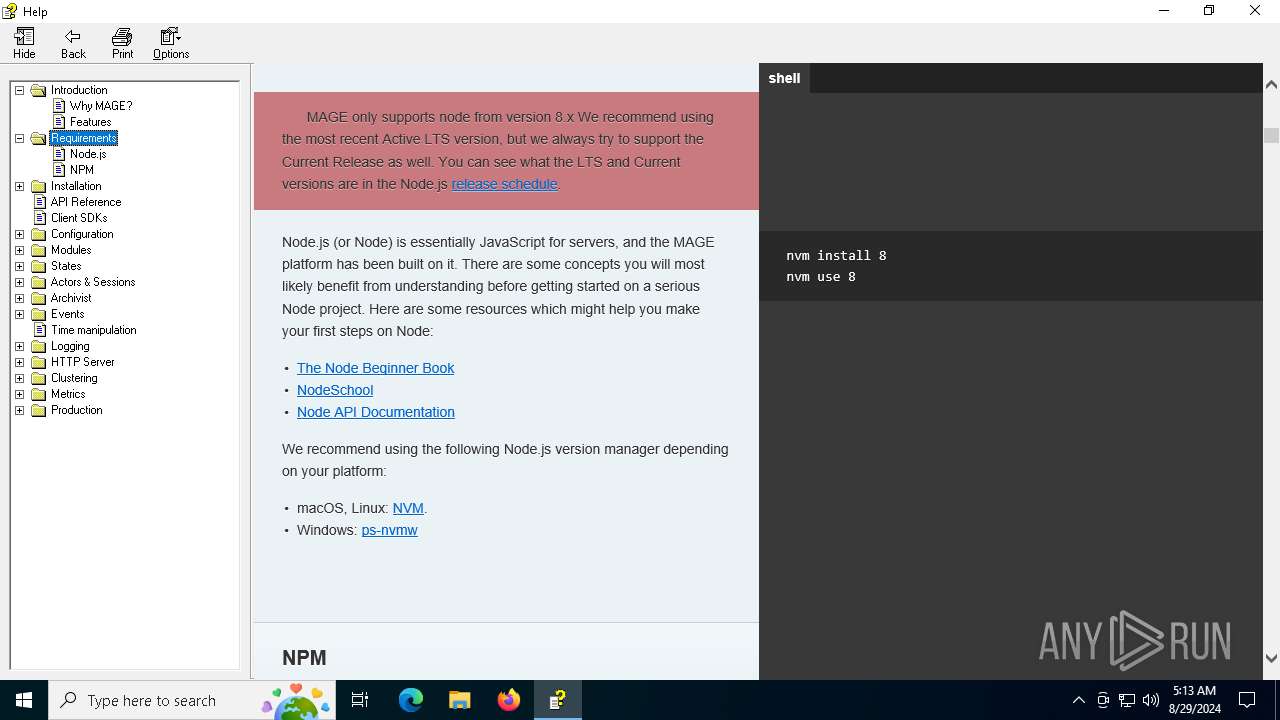Expand the Configuration tree node
This screenshot has height=720, width=1280.
pyautogui.click(x=19, y=234)
